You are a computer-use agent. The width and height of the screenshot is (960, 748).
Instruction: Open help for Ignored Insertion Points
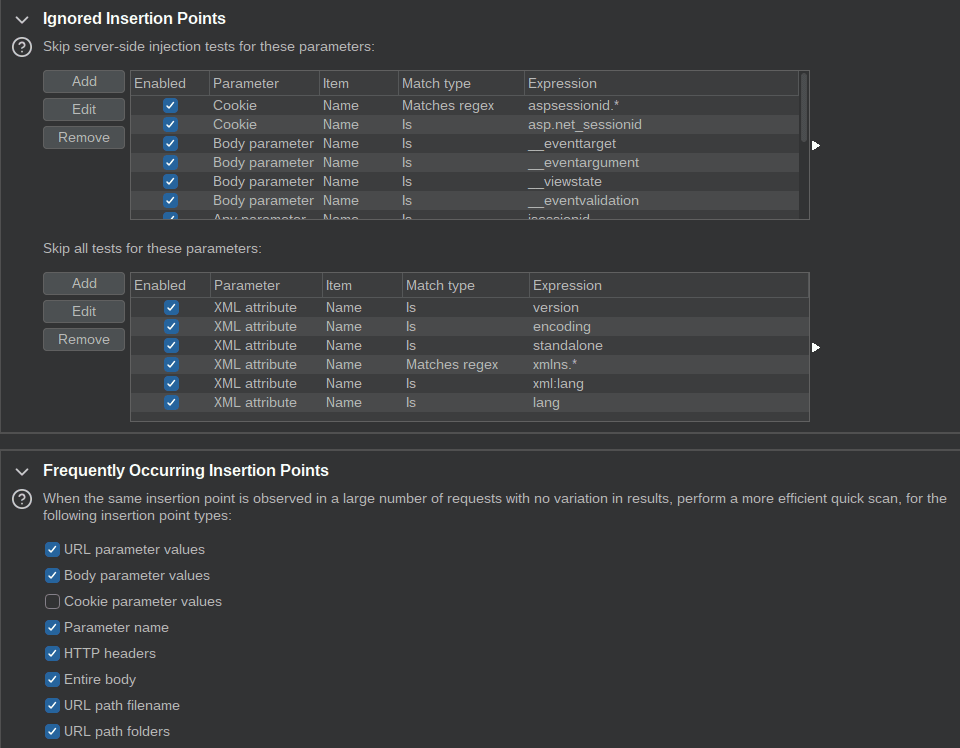point(22,47)
